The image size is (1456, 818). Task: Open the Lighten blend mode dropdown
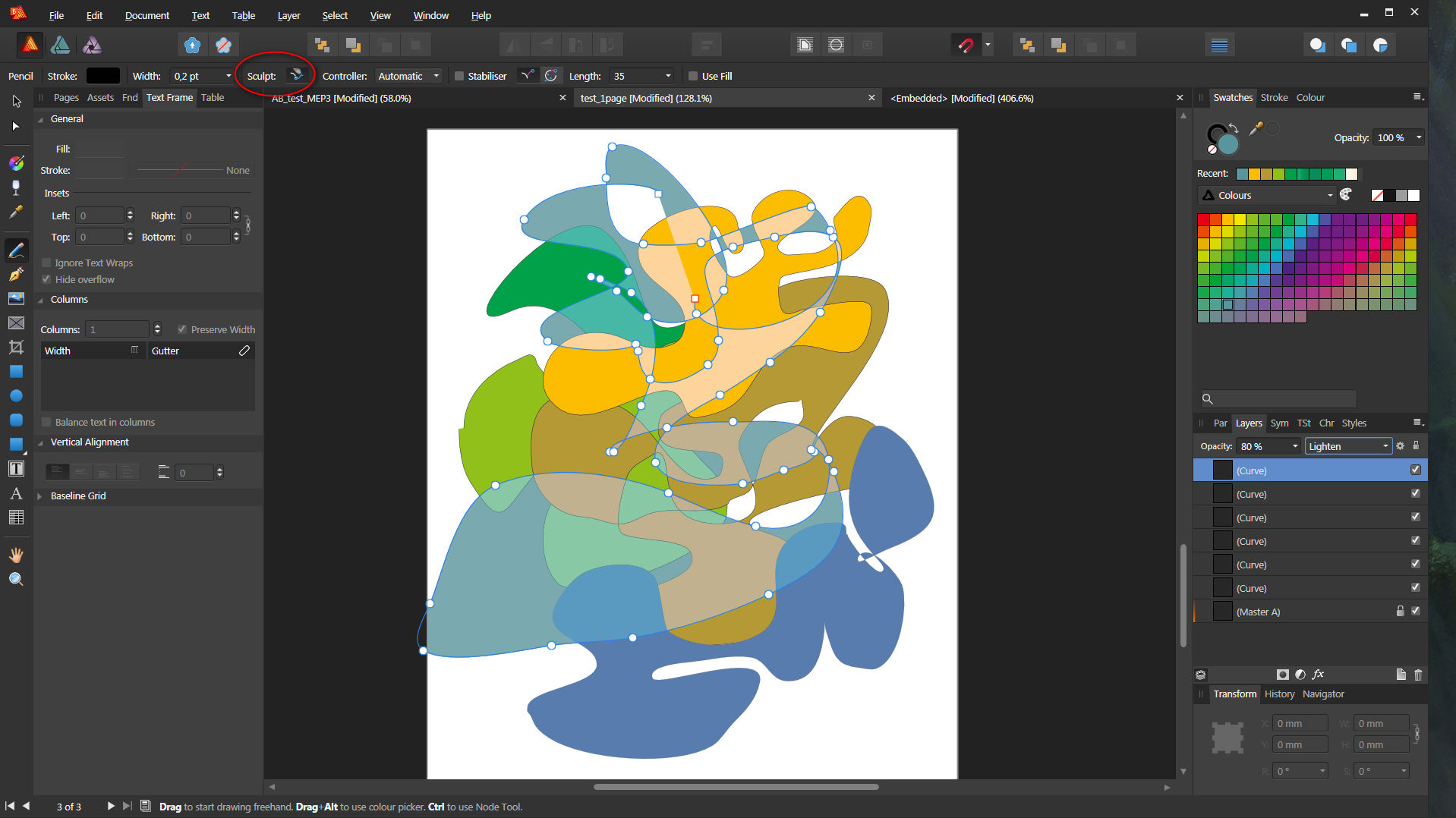(x=1348, y=446)
